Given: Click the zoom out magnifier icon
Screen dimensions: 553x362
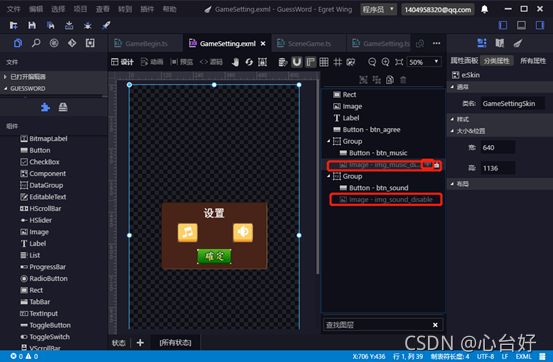Looking at the screenshot, I should (x=372, y=62).
